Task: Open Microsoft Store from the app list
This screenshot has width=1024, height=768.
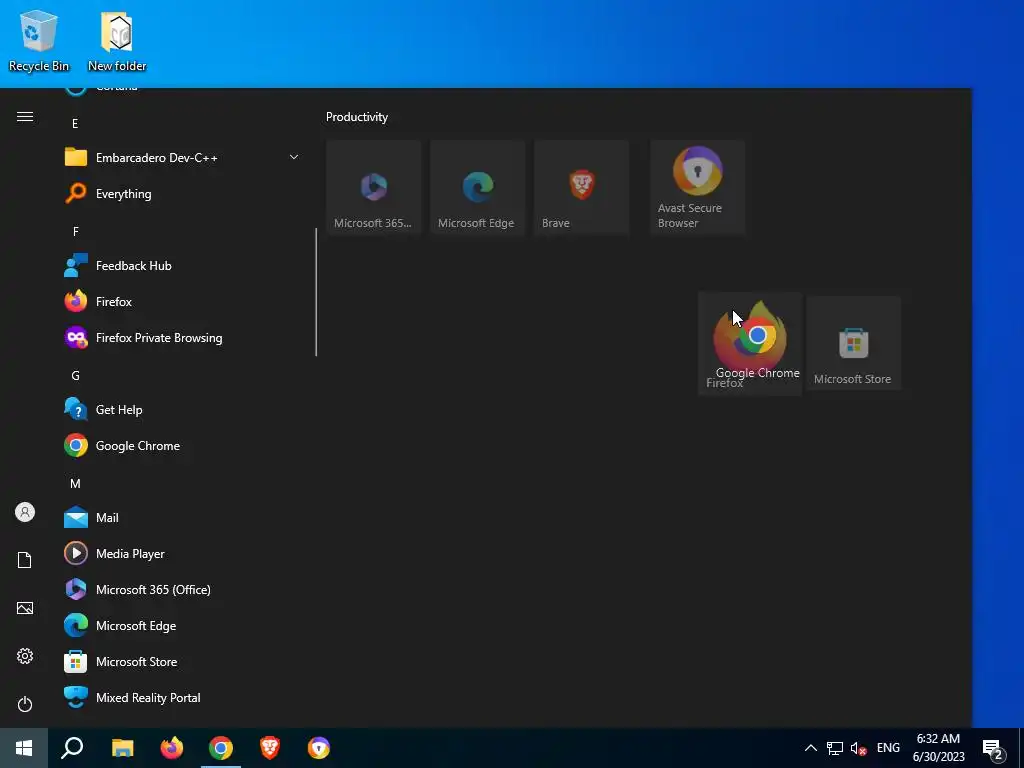Action: [182, 662]
